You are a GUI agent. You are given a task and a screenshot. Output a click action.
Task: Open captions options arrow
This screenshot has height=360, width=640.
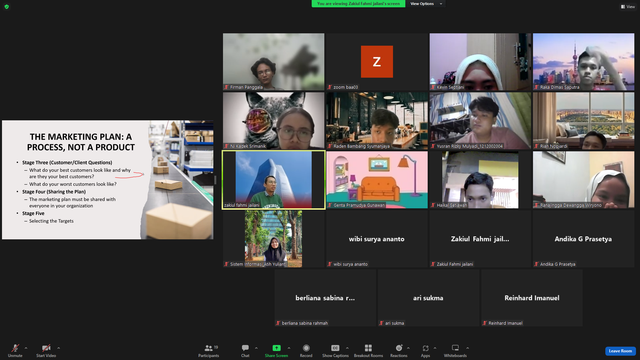coord(347,348)
